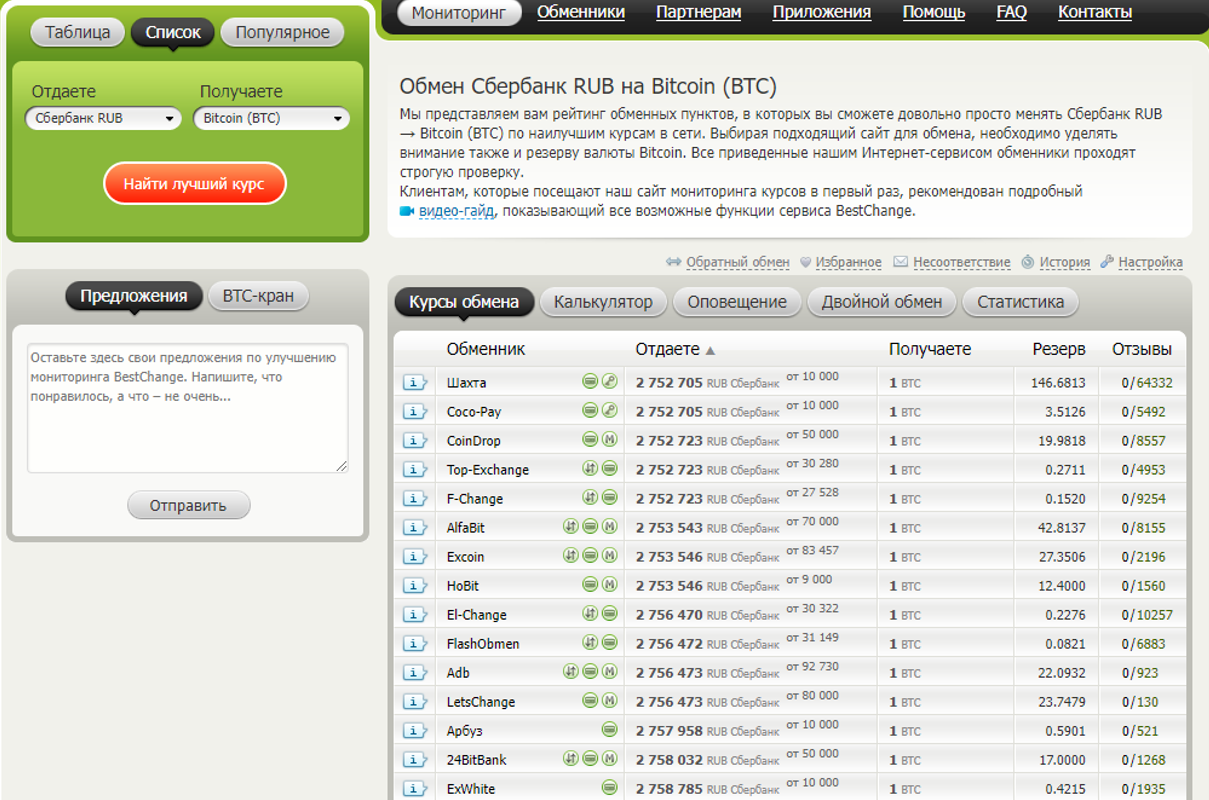The image size is (1209, 800).
Task: Open El-Change reviews 0/10257
Action: [1147, 614]
